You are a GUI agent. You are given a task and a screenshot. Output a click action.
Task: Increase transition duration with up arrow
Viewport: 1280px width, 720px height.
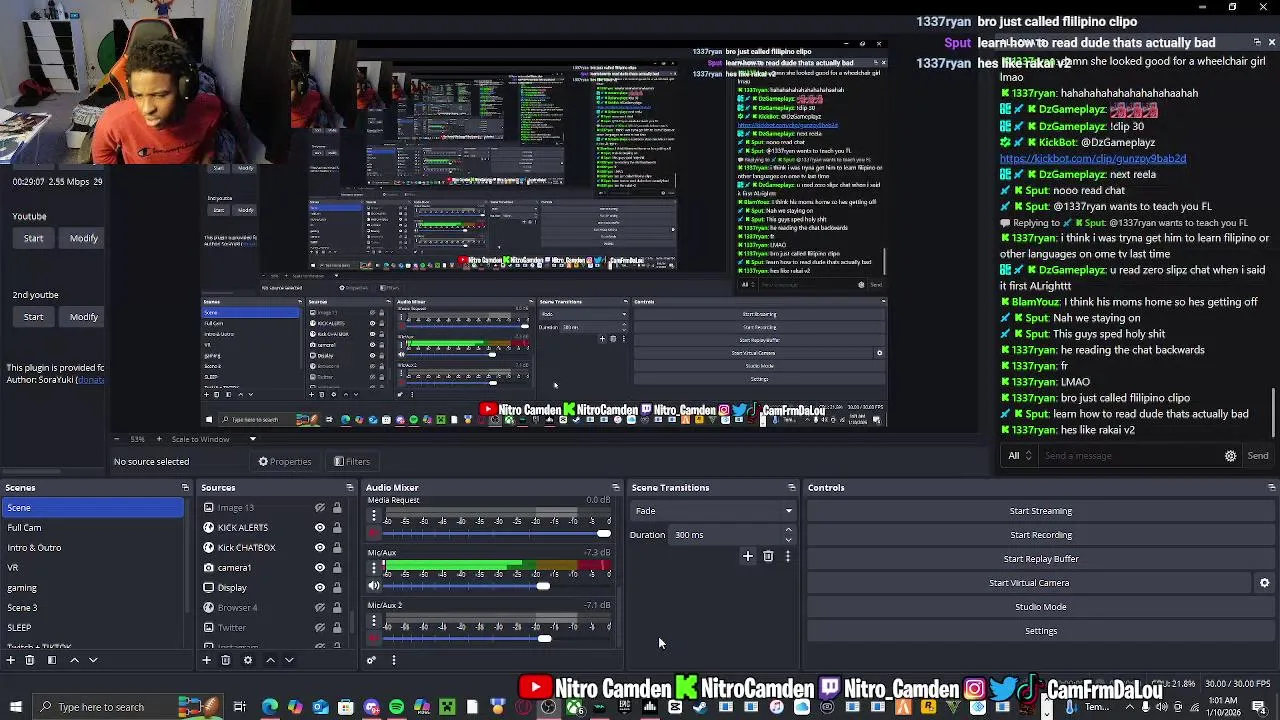tap(788, 530)
